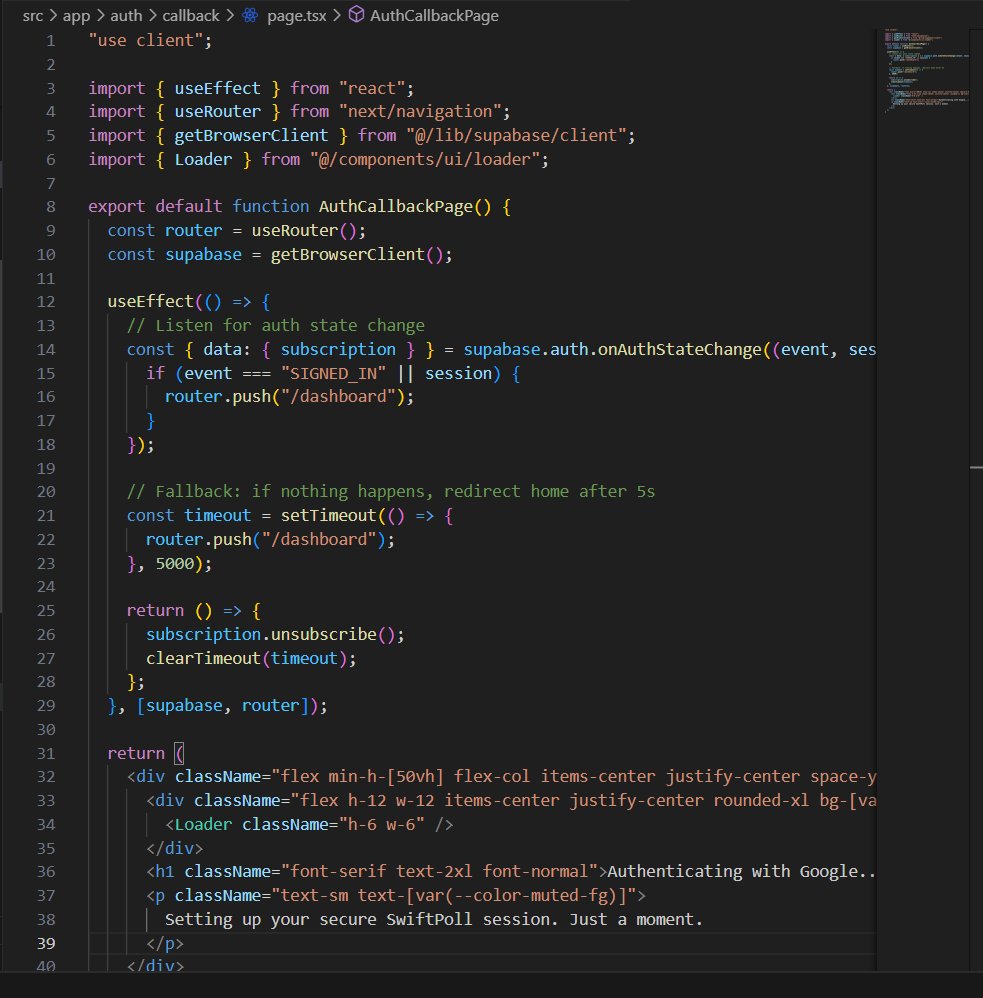Select the AuthCallbackPage symbol breadcrumb
Image resolution: width=983 pixels, height=998 pixels.
click(x=434, y=16)
